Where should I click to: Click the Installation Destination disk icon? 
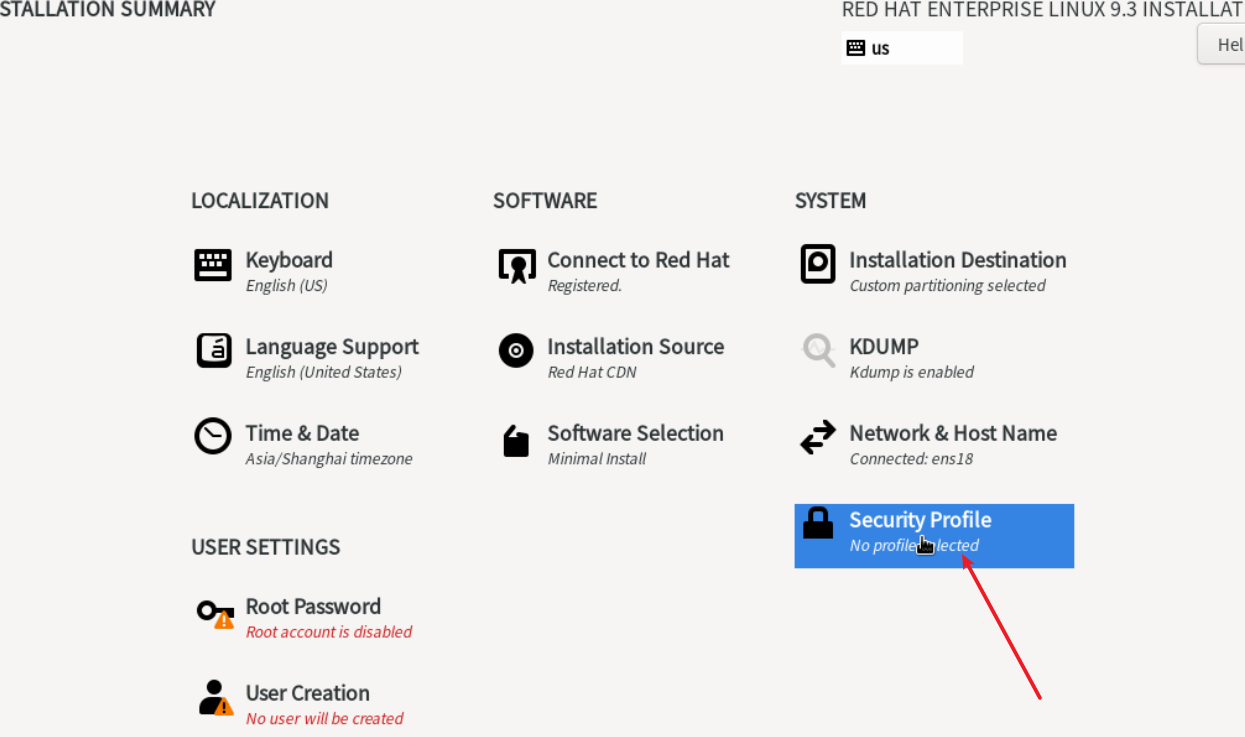tap(818, 265)
